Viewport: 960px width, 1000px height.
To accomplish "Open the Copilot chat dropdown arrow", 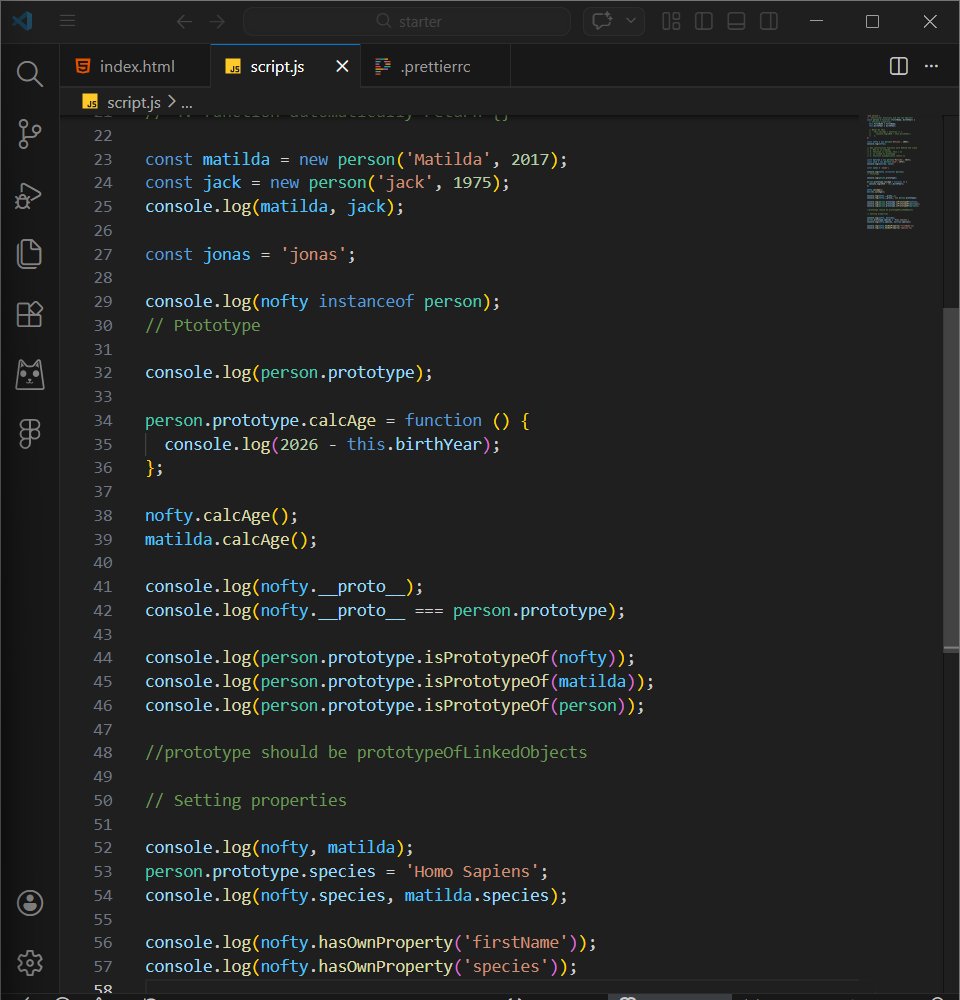I will click(x=630, y=21).
